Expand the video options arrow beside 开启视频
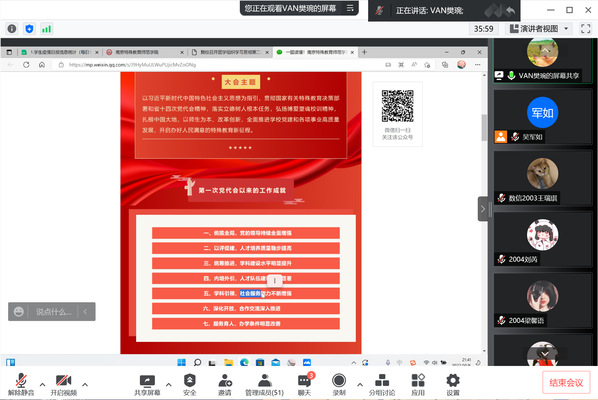The image size is (598, 400). (85, 384)
